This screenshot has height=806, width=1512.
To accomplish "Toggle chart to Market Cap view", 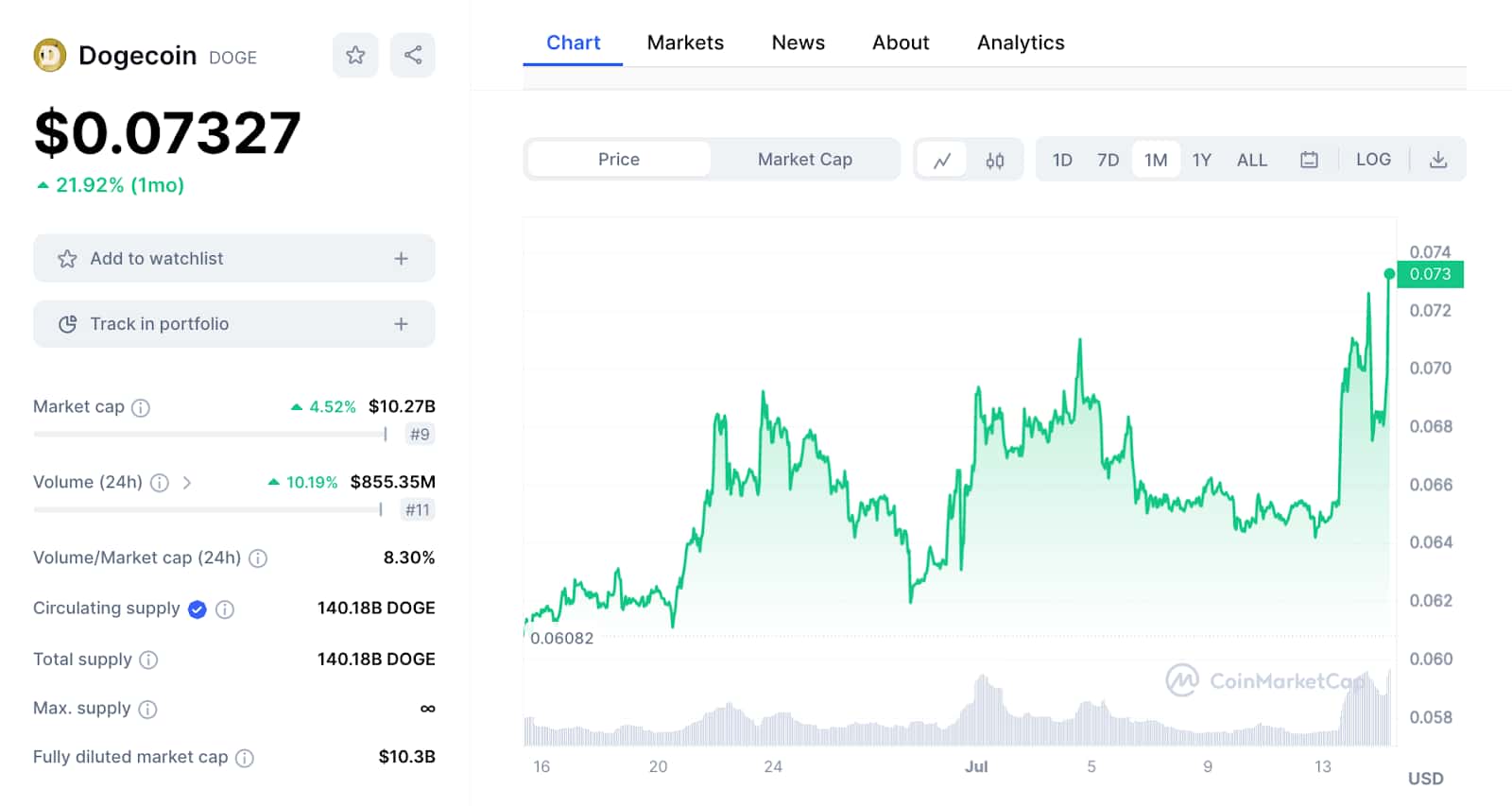I will pyautogui.click(x=804, y=160).
